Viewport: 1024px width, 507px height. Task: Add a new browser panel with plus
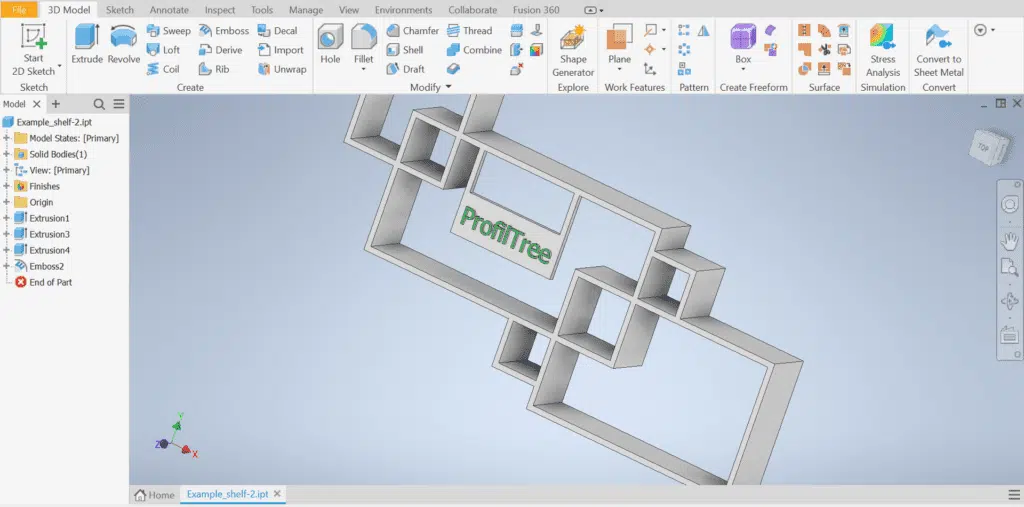[56, 104]
